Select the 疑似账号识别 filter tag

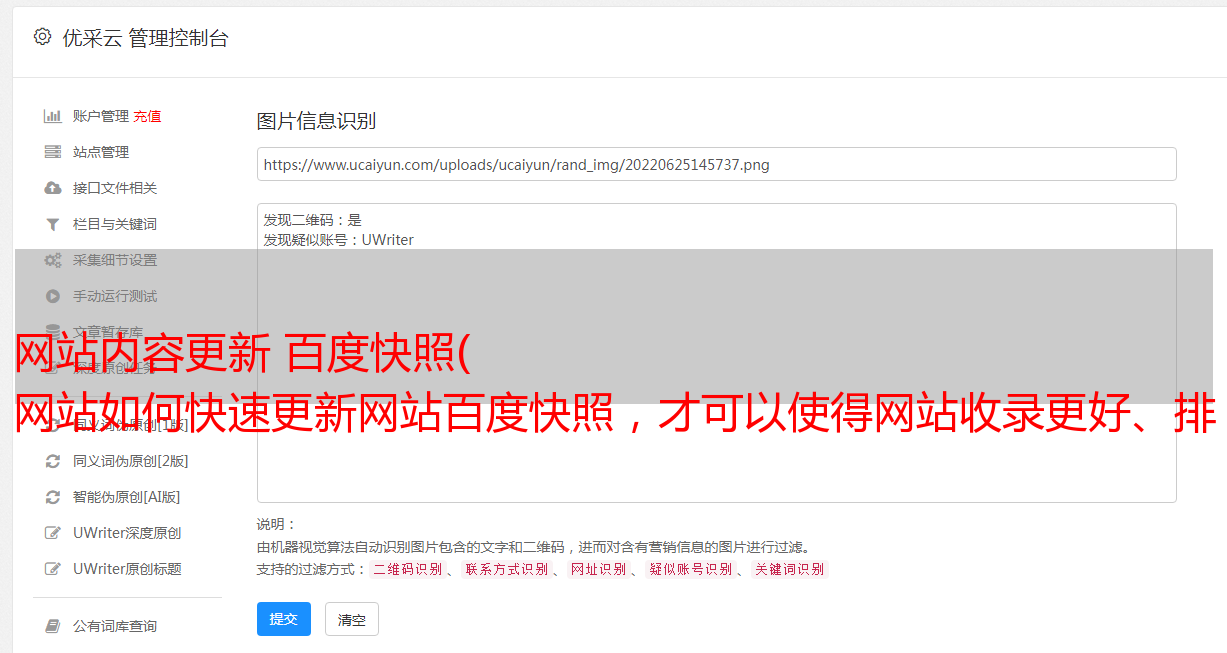click(691, 569)
